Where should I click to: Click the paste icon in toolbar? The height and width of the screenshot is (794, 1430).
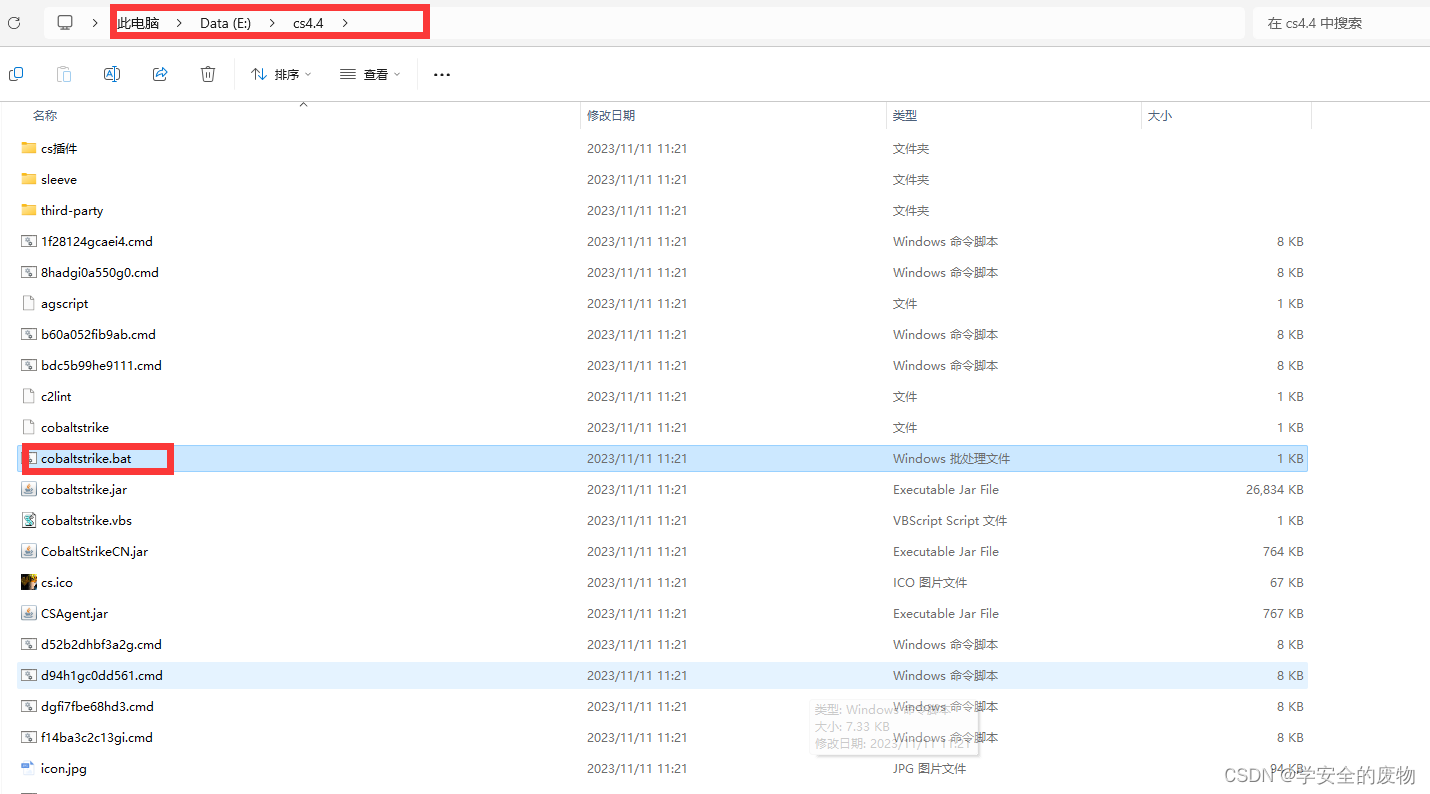click(x=64, y=74)
